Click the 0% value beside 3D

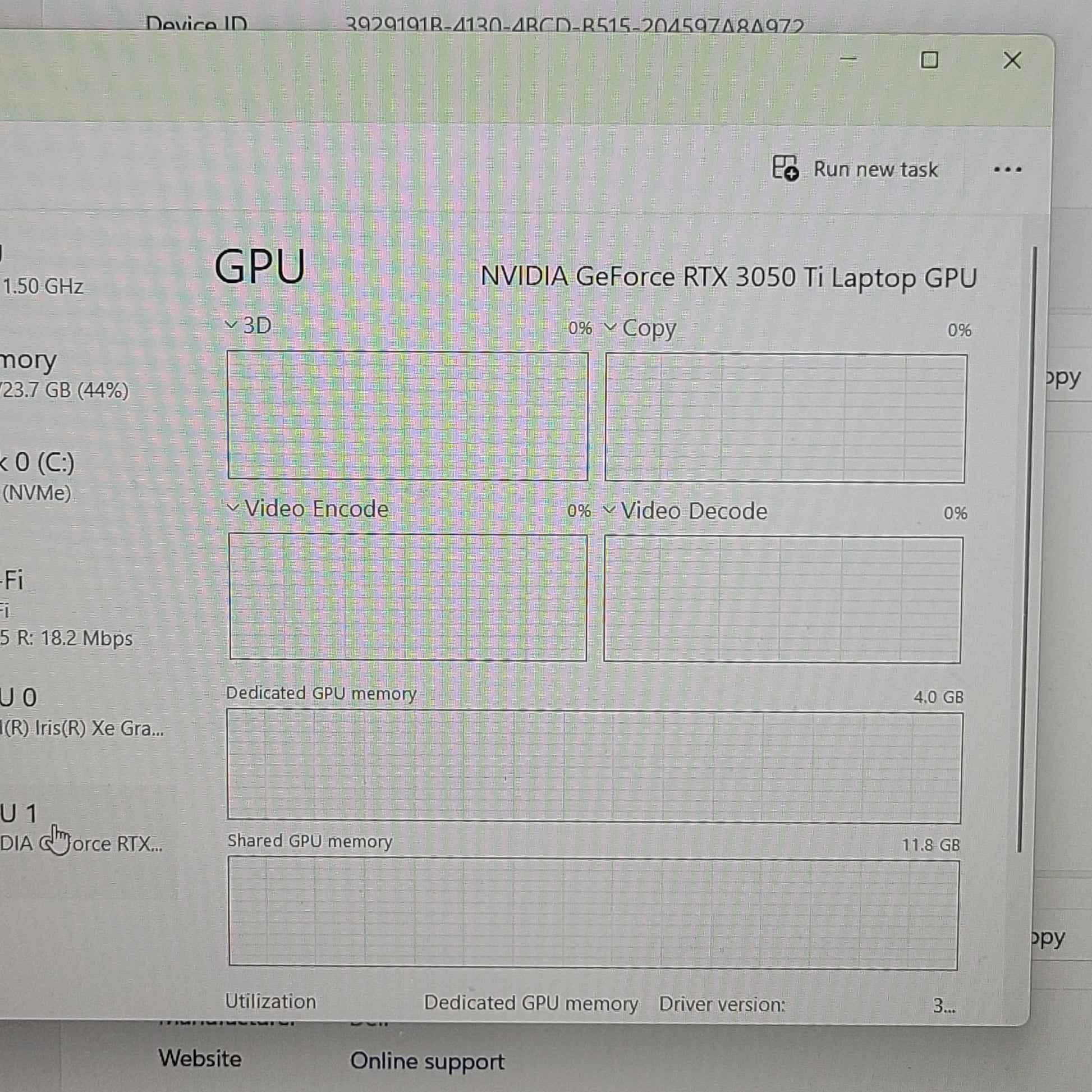[x=580, y=328]
